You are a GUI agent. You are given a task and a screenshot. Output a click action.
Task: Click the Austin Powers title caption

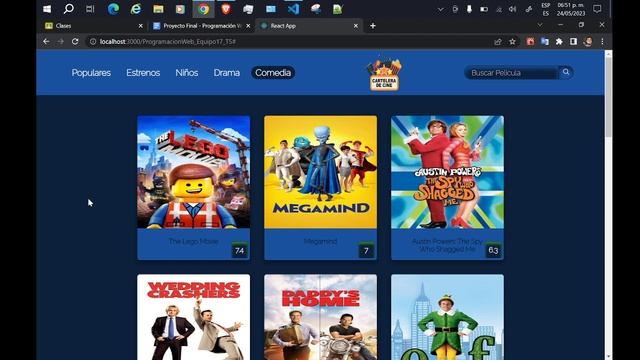pyautogui.click(x=447, y=245)
